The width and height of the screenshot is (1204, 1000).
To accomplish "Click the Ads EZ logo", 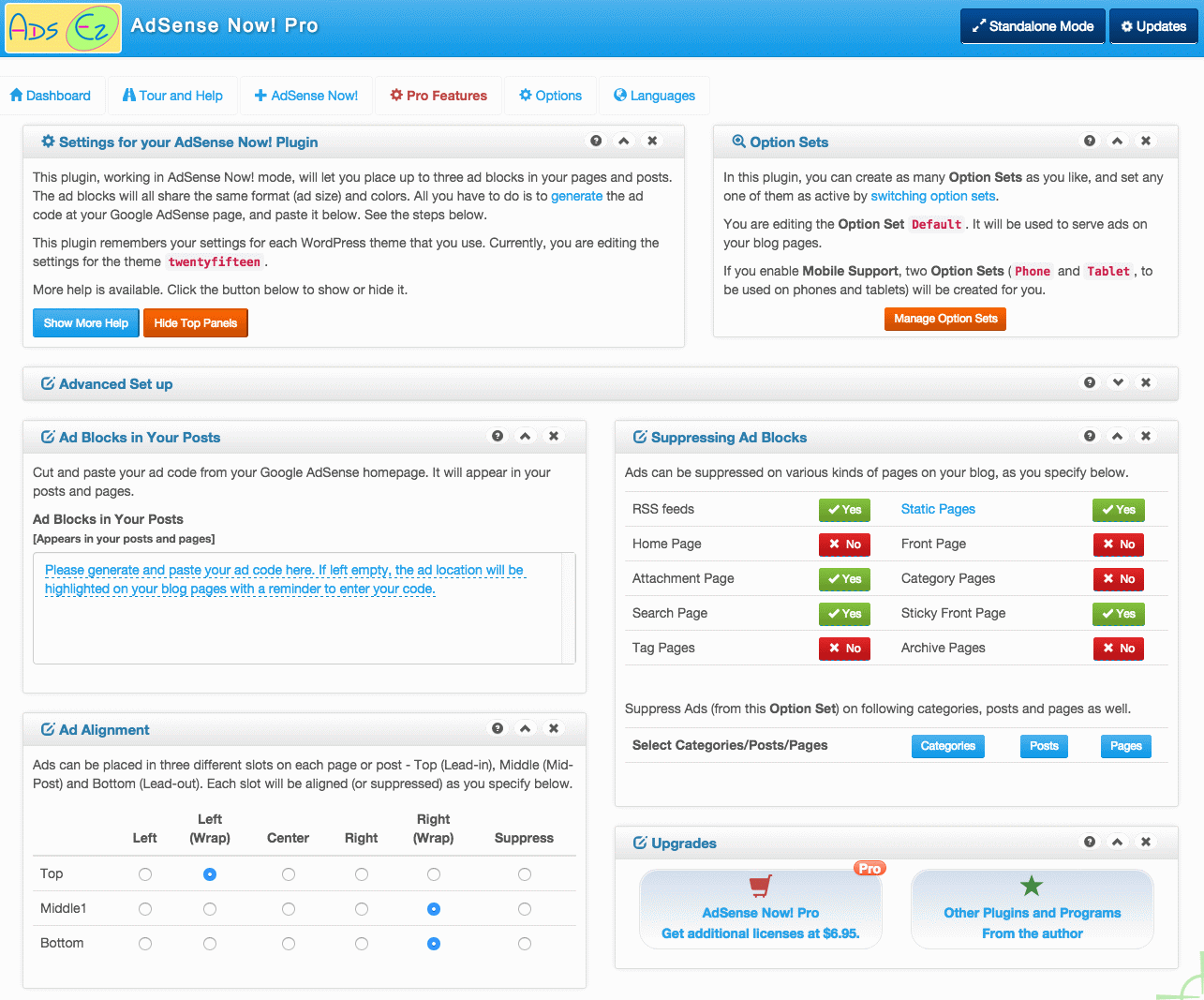I will click(x=64, y=28).
